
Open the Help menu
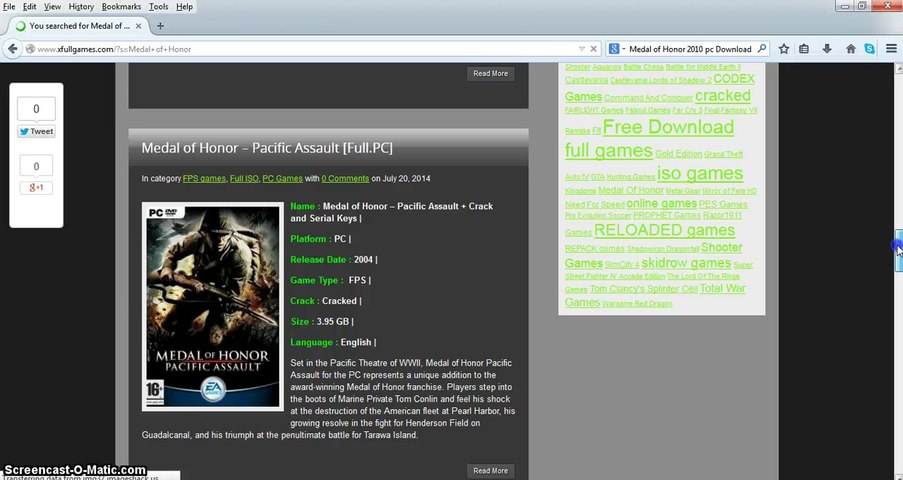pos(184,6)
